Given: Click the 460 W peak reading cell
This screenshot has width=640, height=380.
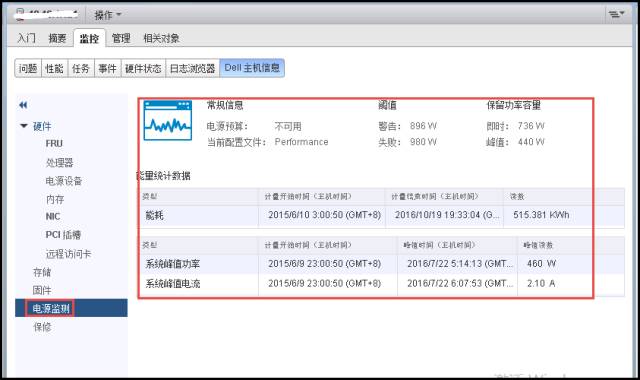Looking at the screenshot, I should (x=541, y=264).
